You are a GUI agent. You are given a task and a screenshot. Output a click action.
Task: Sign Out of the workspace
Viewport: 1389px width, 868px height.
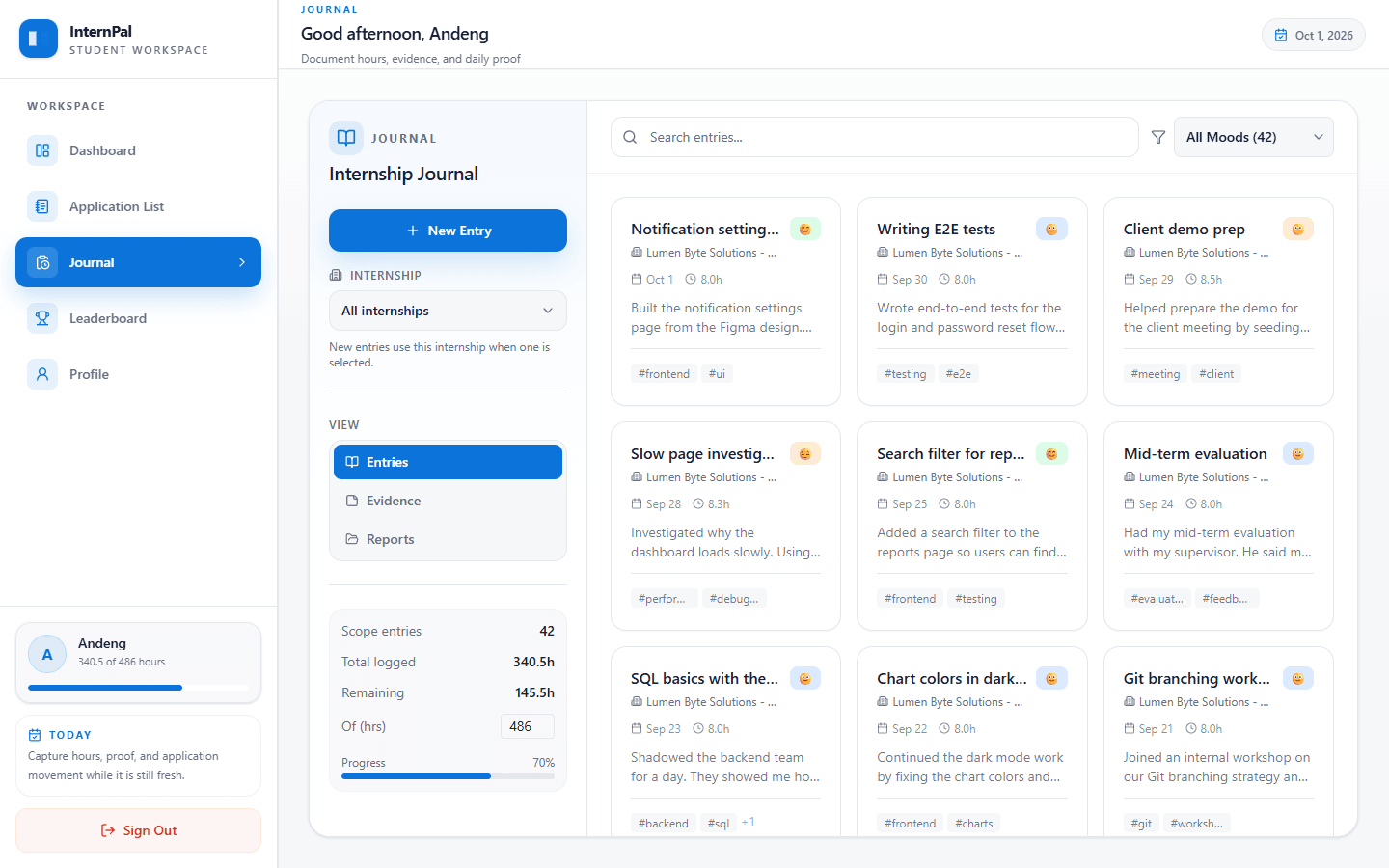[138, 830]
